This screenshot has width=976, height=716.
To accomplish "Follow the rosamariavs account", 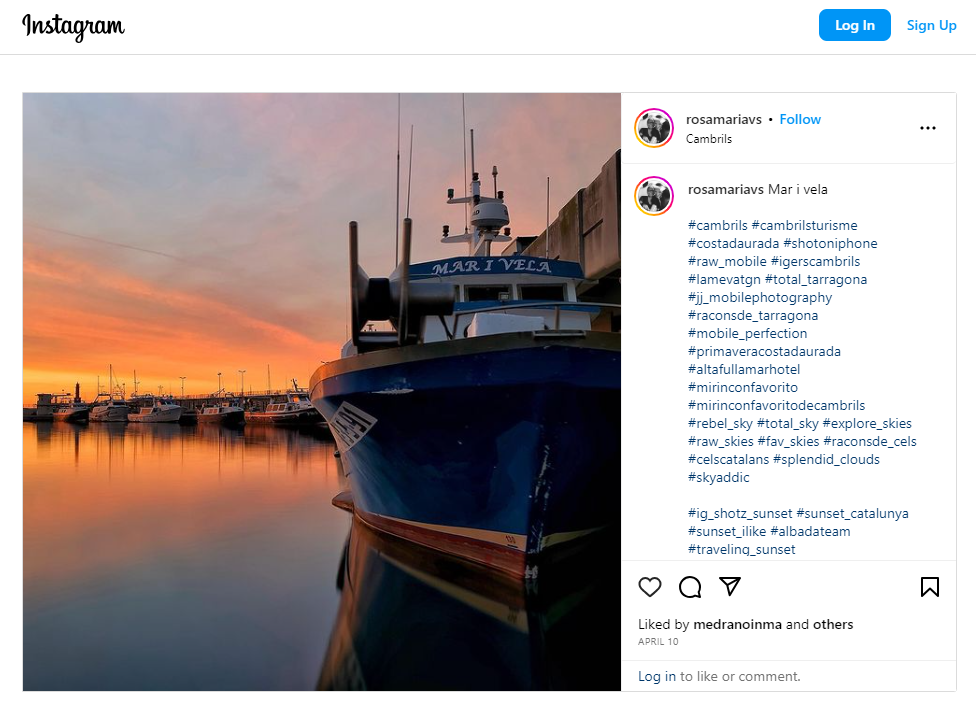I will click(800, 119).
